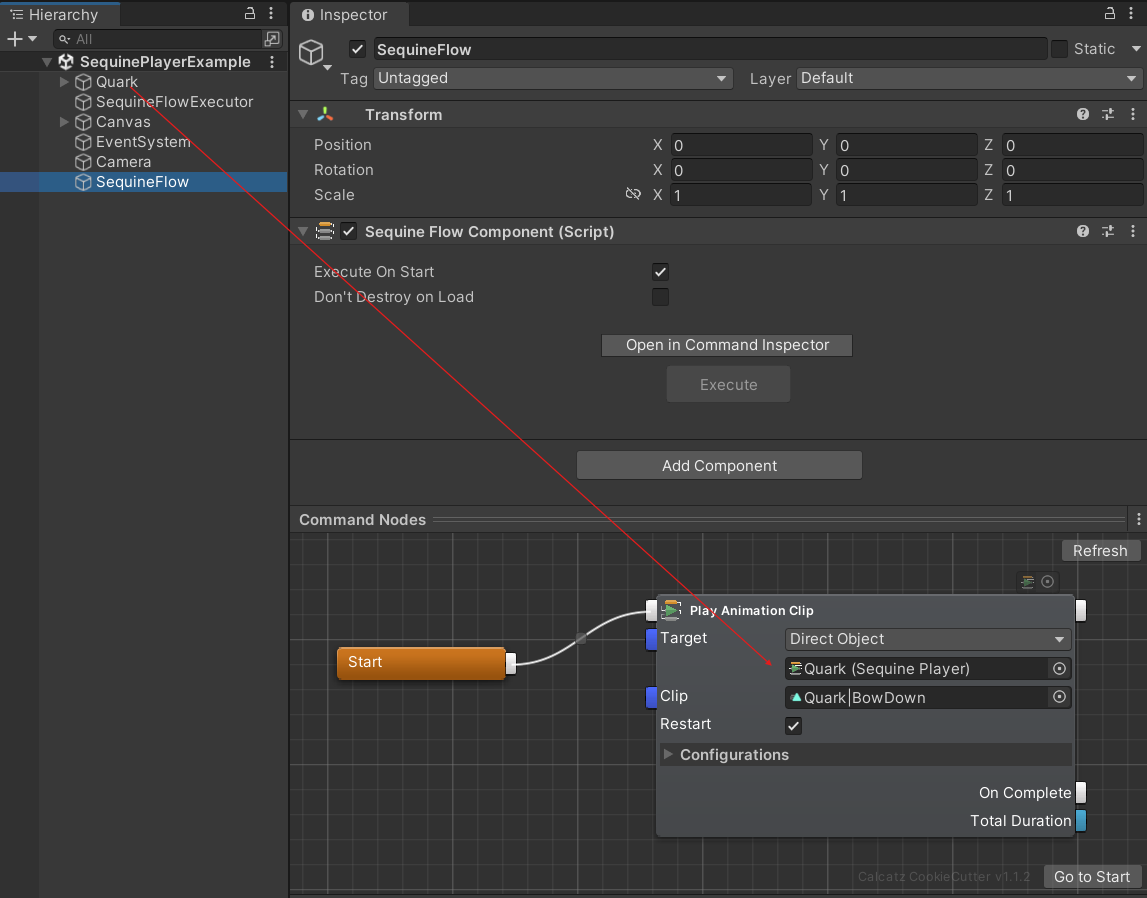1147x898 pixels.
Task: Open object picker for the Clip field
Action: 1060,697
